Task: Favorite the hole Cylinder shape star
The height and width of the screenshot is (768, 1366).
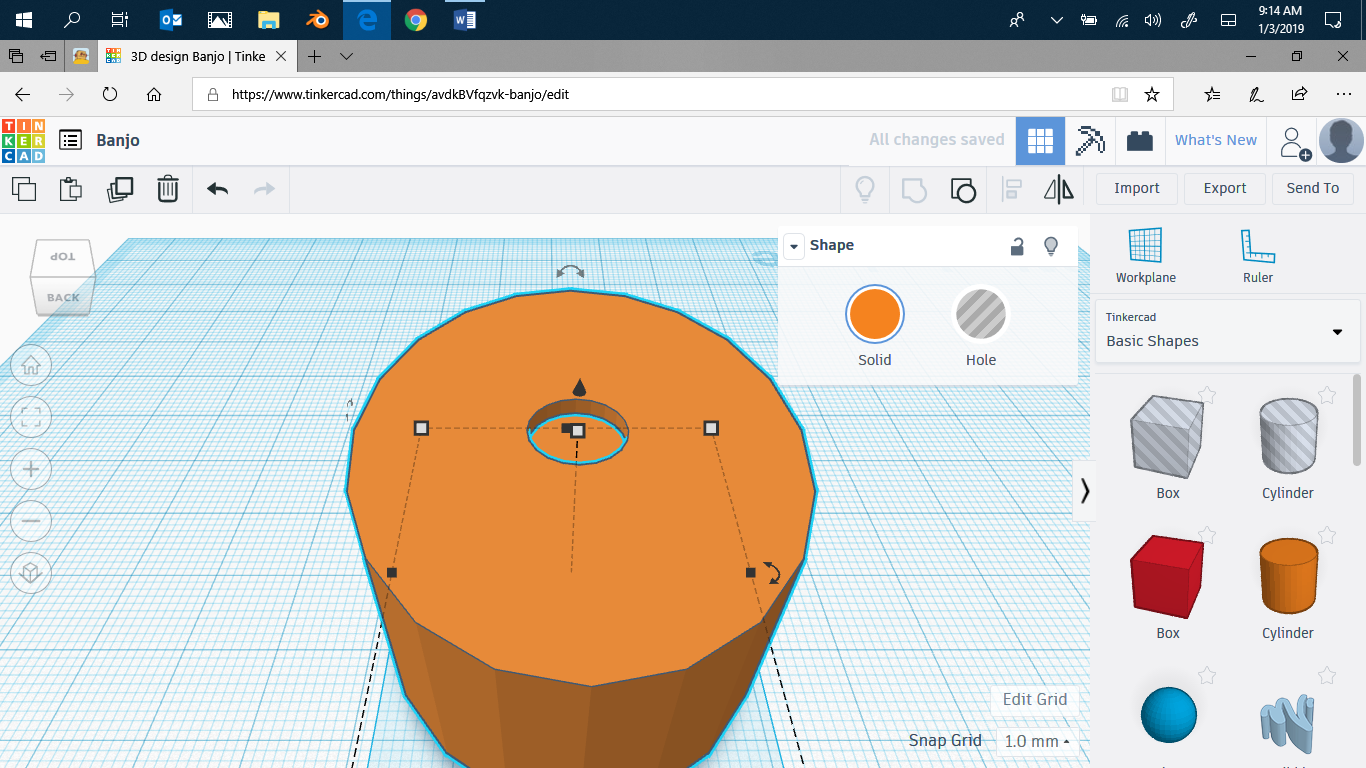Action: (1327, 395)
